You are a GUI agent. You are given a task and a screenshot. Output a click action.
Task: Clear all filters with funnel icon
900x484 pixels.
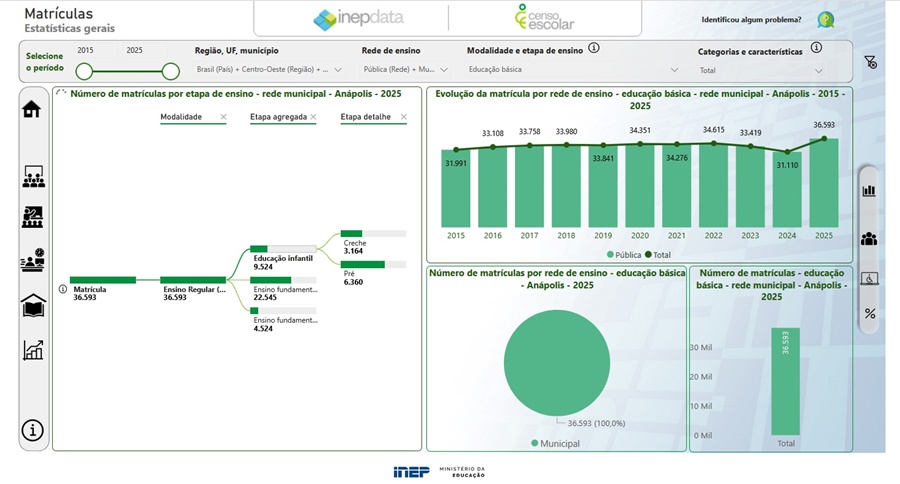pyautogui.click(x=870, y=62)
